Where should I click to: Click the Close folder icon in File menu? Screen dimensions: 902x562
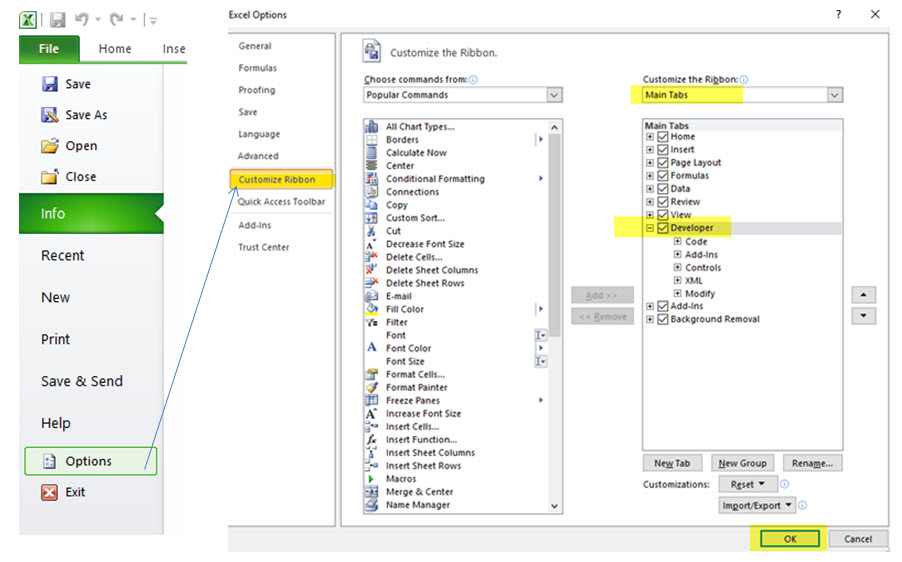[x=50, y=177]
